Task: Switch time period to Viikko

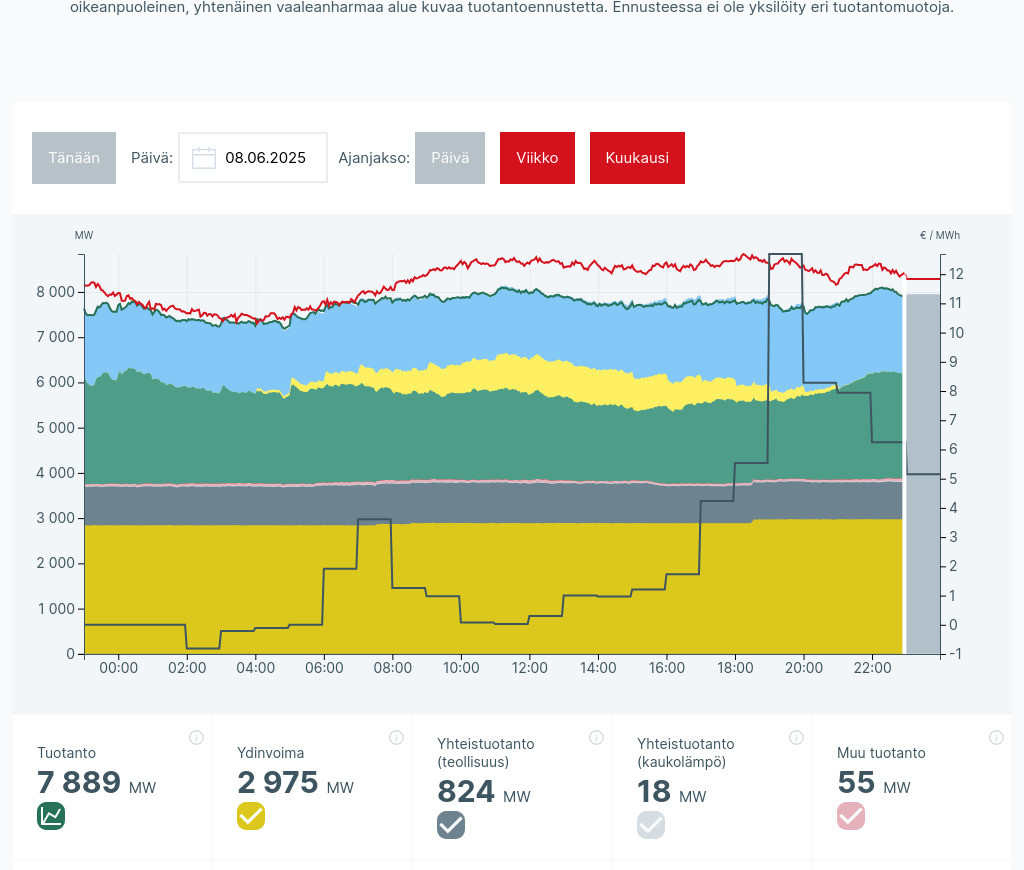Action: pos(537,158)
